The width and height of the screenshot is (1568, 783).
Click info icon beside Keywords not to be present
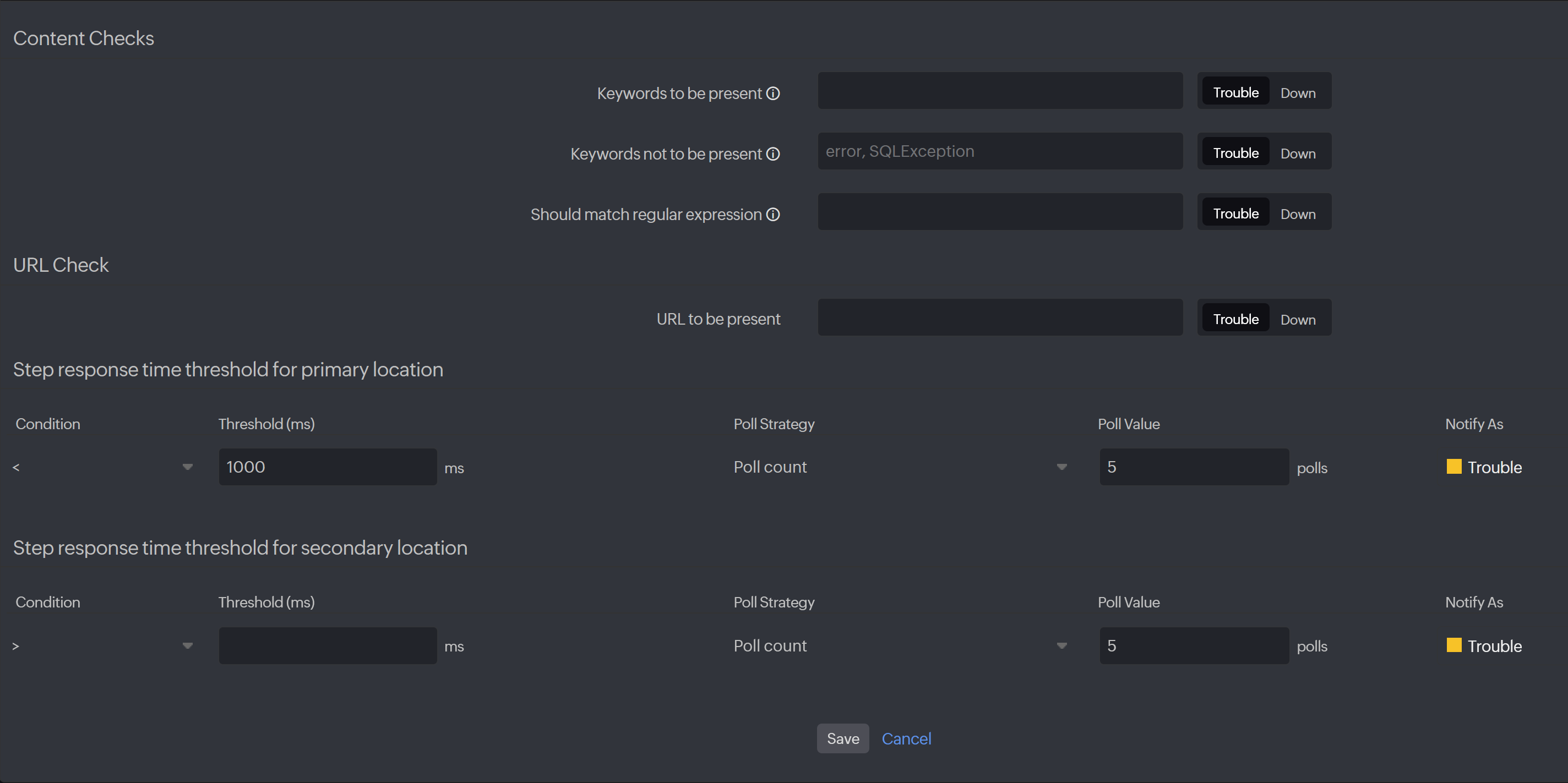coord(772,154)
